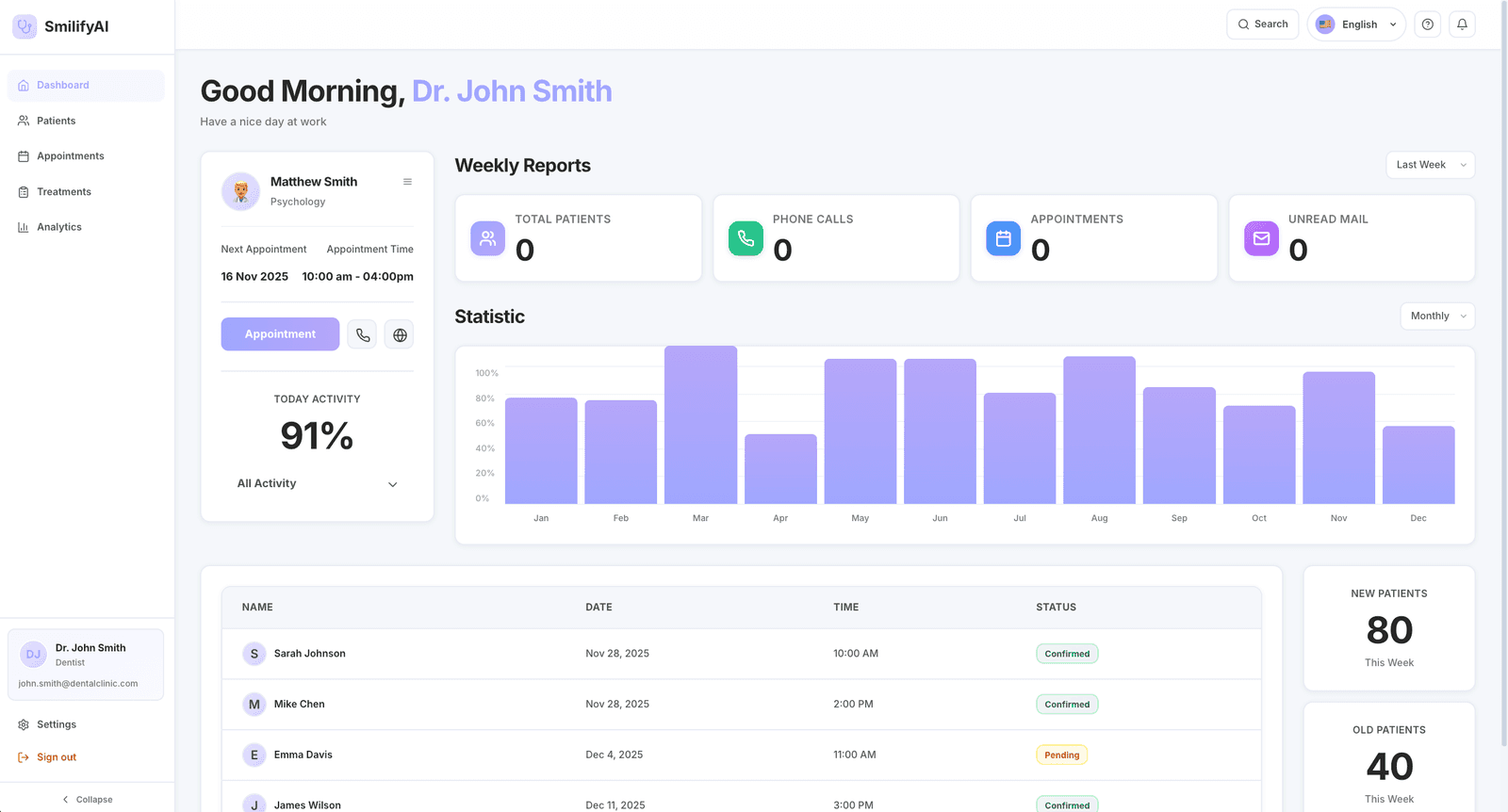
Task: Click the NAME column header
Action: pyautogui.click(x=257, y=608)
